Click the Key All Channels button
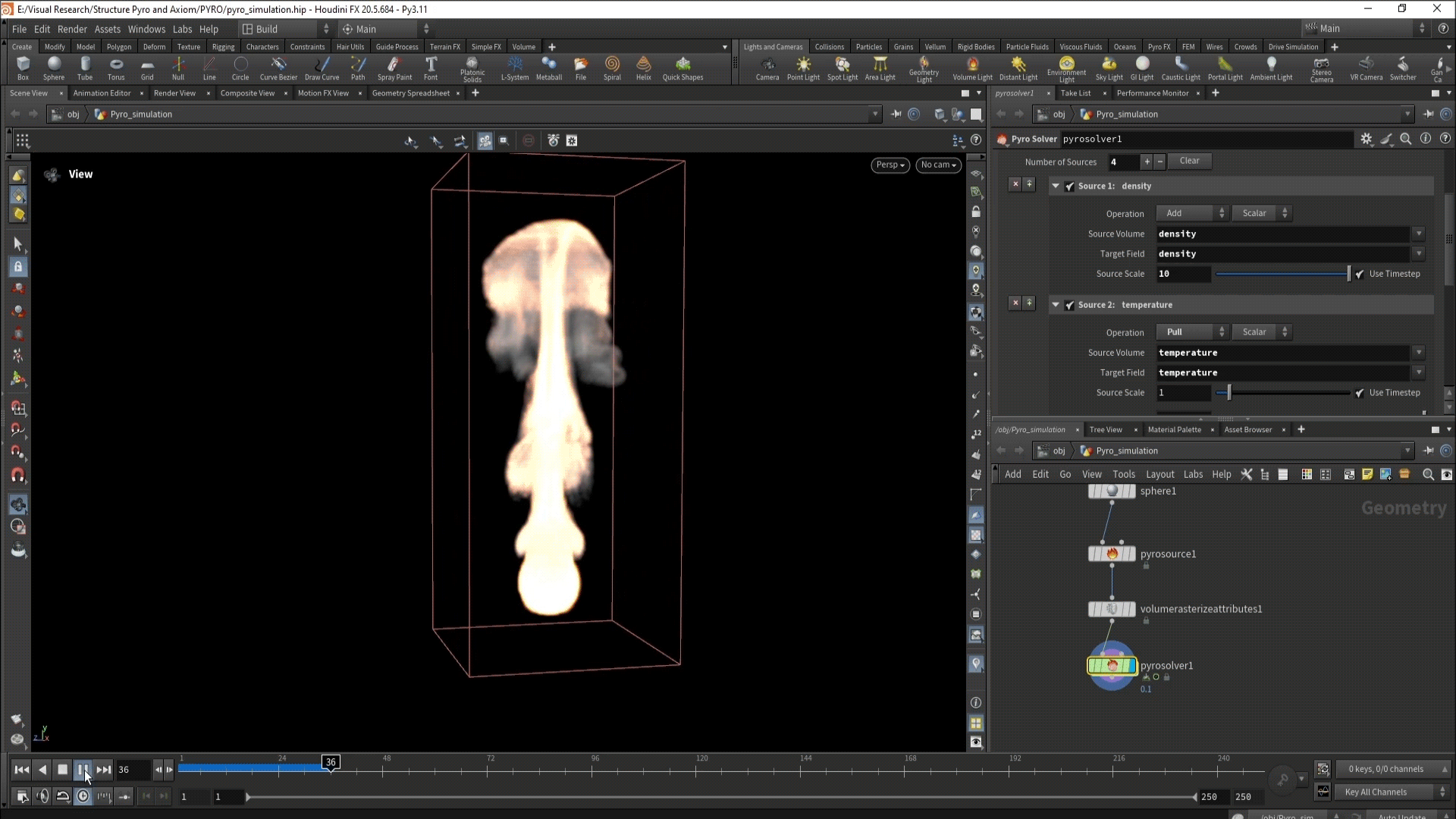The height and width of the screenshot is (819, 1456). point(1375,792)
